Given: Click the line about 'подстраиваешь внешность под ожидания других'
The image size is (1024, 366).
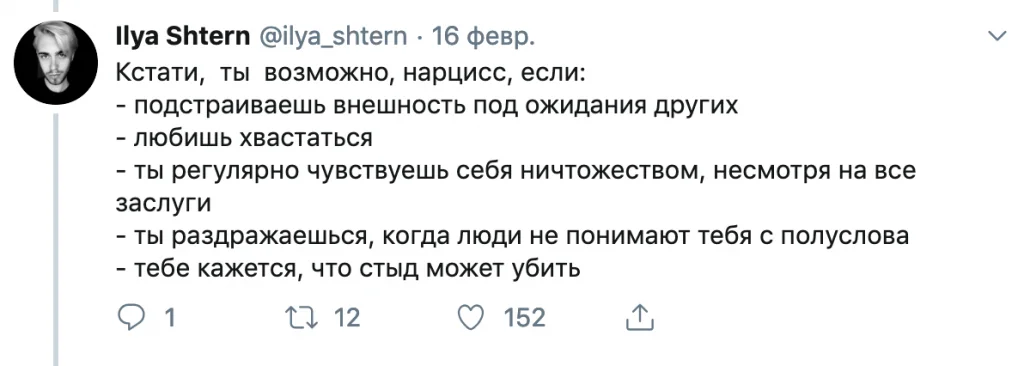Looking at the screenshot, I should click(426, 105).
